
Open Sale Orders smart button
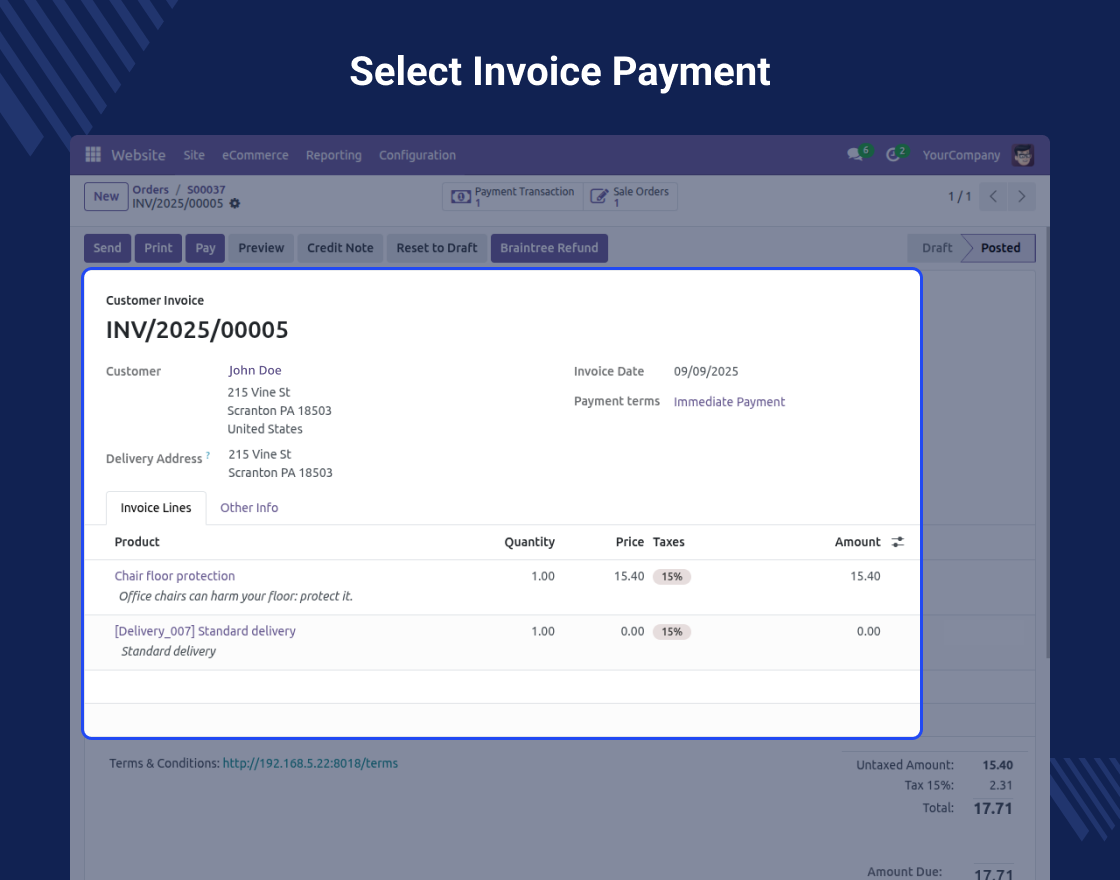click(x=630, y=197)
